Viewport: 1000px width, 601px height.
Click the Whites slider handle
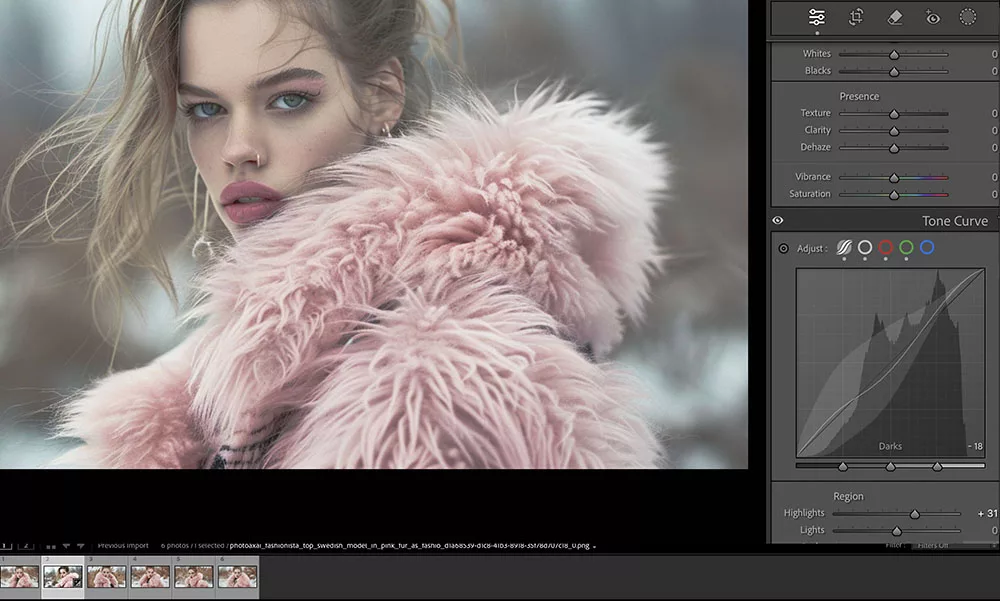point(894,56)
